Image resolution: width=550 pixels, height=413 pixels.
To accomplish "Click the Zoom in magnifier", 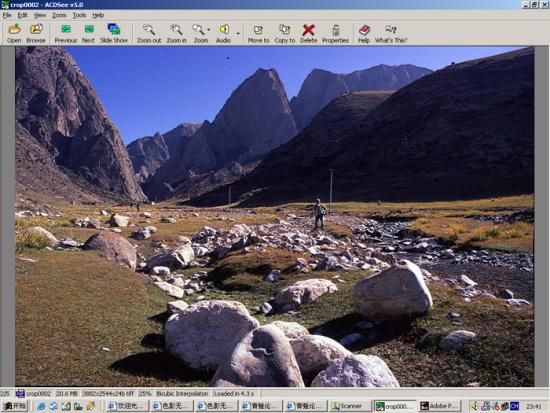I will 176,34.
